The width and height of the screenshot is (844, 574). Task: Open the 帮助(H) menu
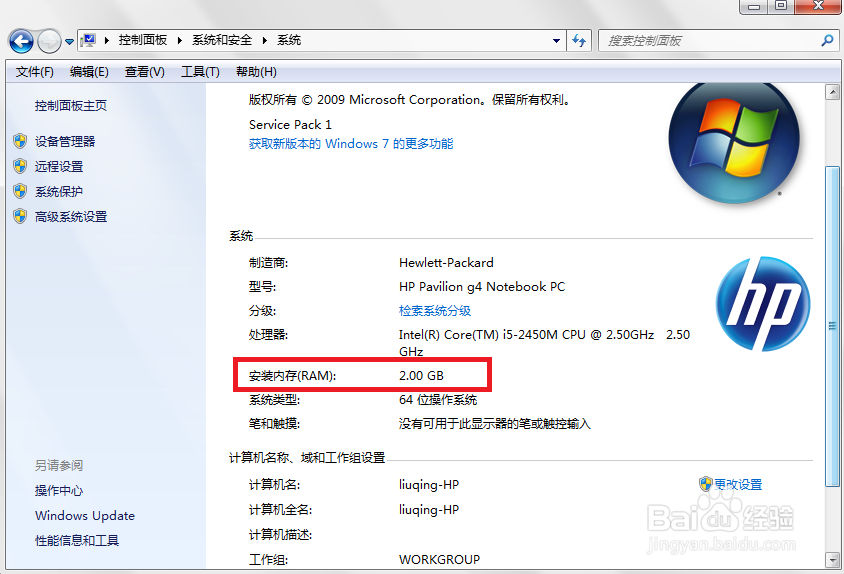tap(256, 72)
